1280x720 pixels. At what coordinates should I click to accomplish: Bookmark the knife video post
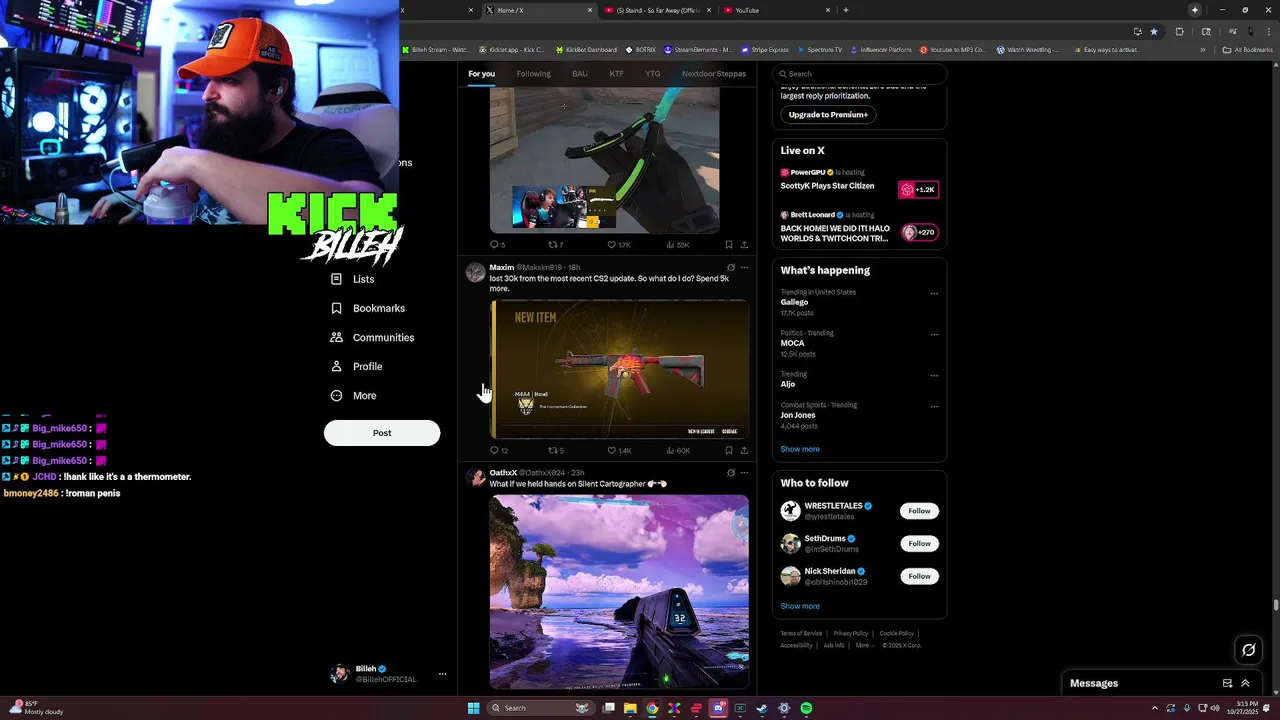click(x=728, y=244)
